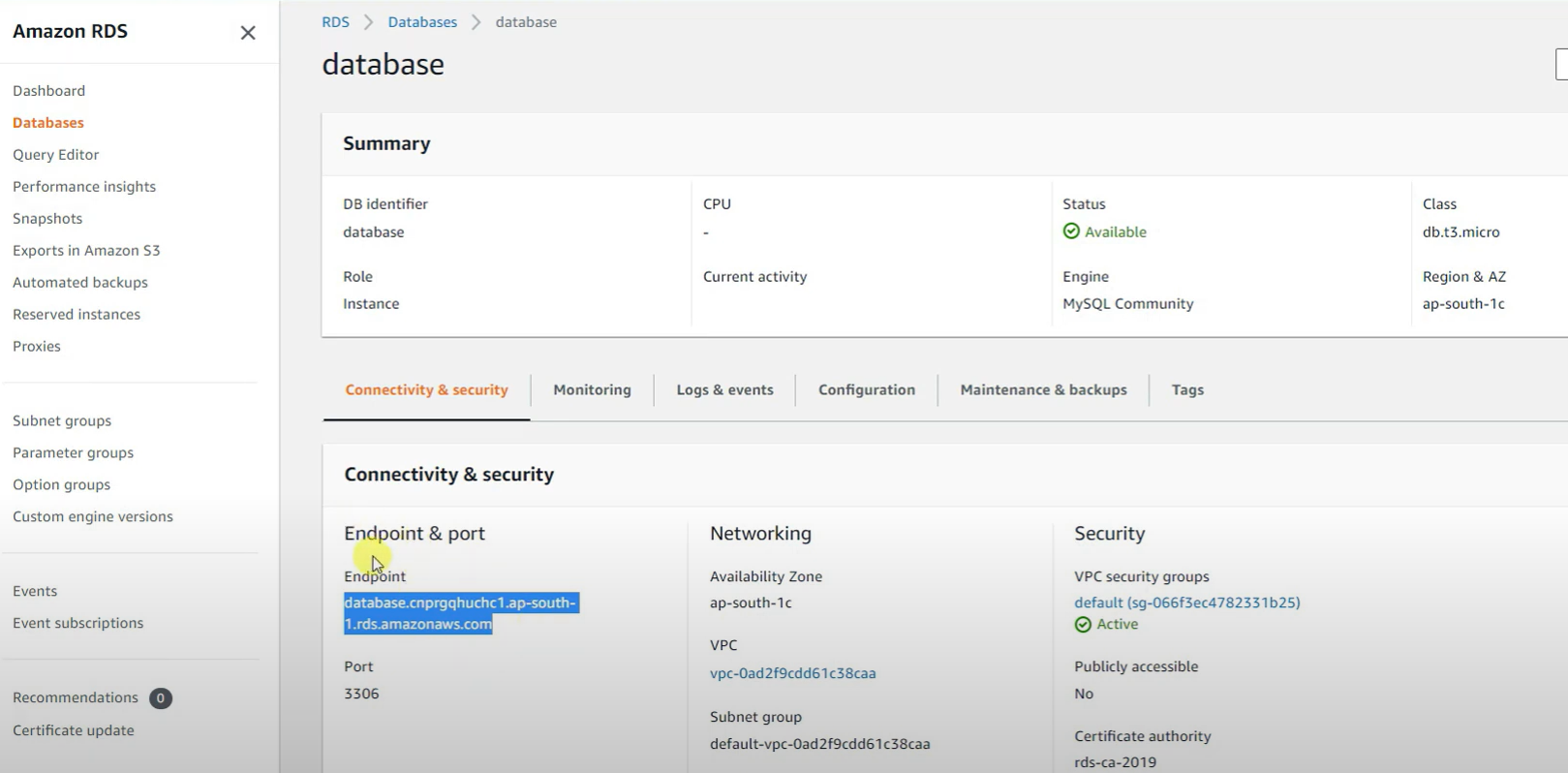Open Custom engine versions
The height and width of the screenshot is (773, 1568).
pos(93,517)
